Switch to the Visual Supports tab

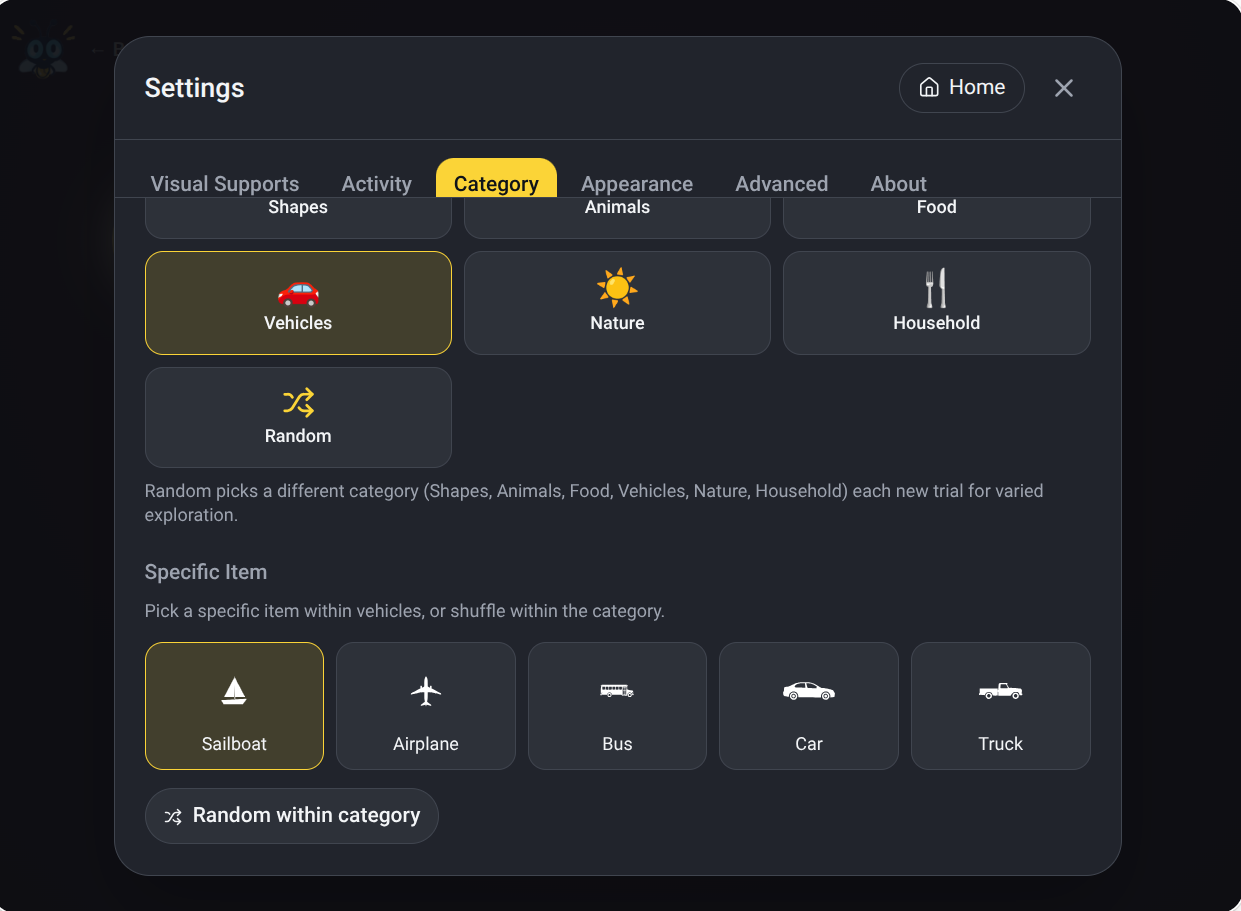click(225, 184)
